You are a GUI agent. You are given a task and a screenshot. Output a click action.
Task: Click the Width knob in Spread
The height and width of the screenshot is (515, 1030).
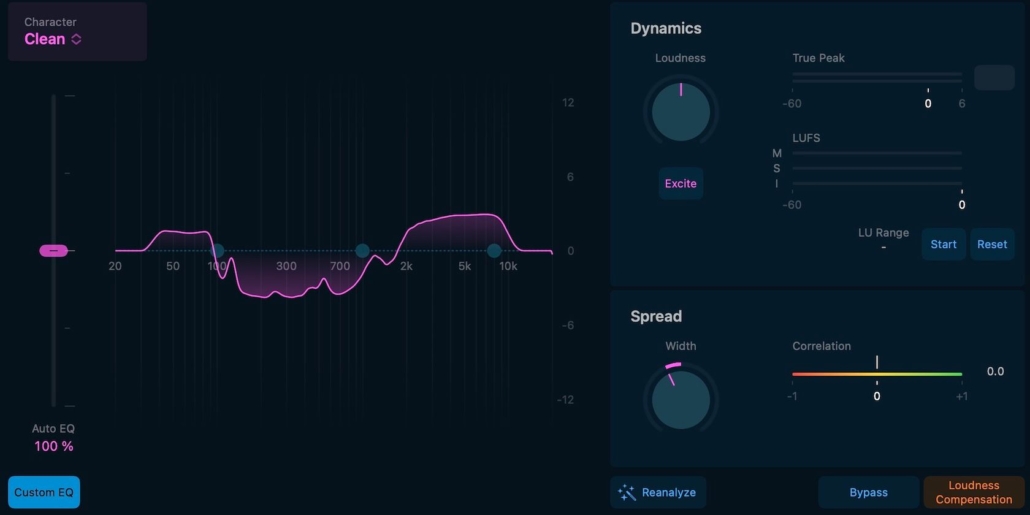pos(680,399)
